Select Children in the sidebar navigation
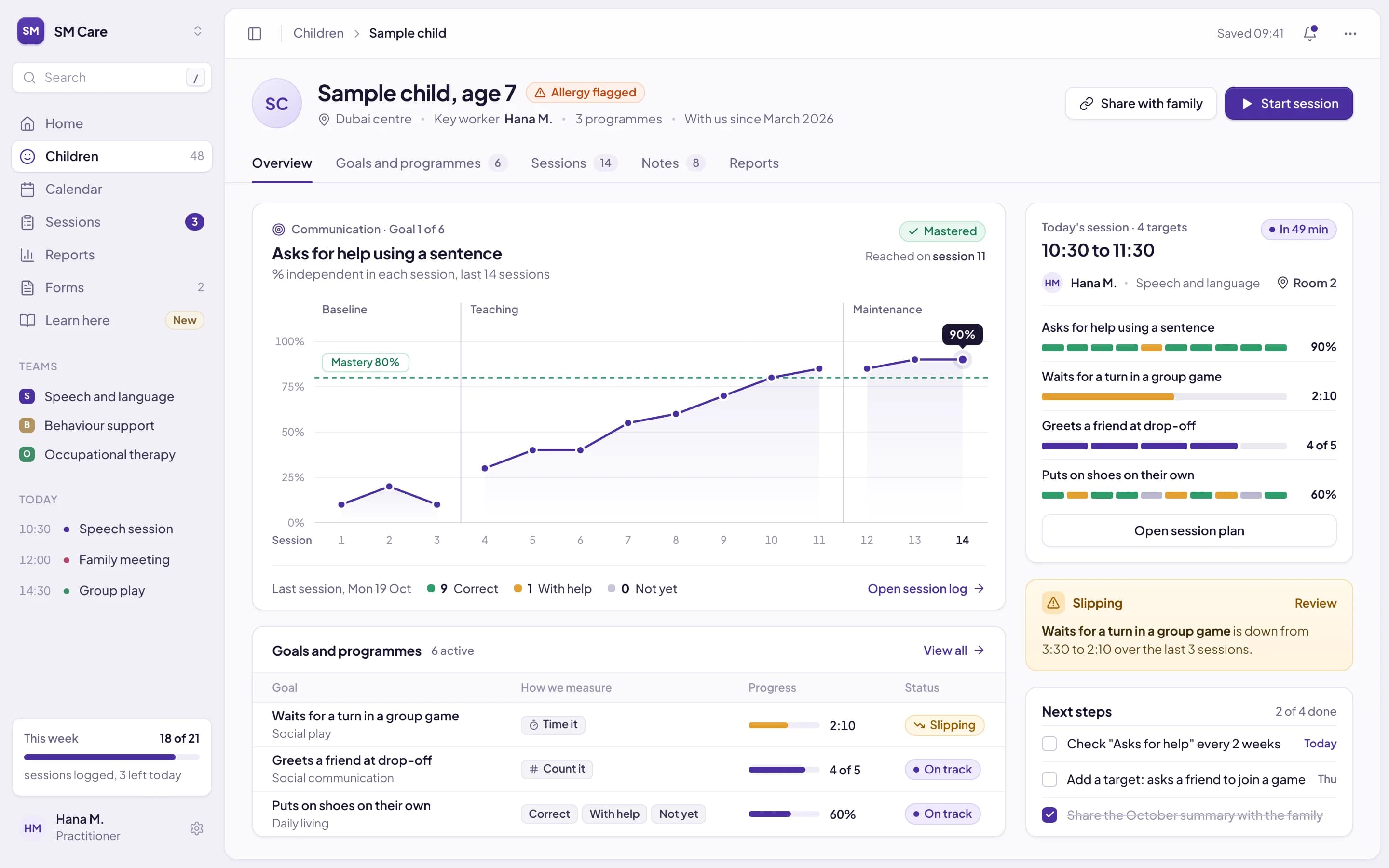Image resolution: width=1389 pixels, height=868 pixels. point(112,156)
